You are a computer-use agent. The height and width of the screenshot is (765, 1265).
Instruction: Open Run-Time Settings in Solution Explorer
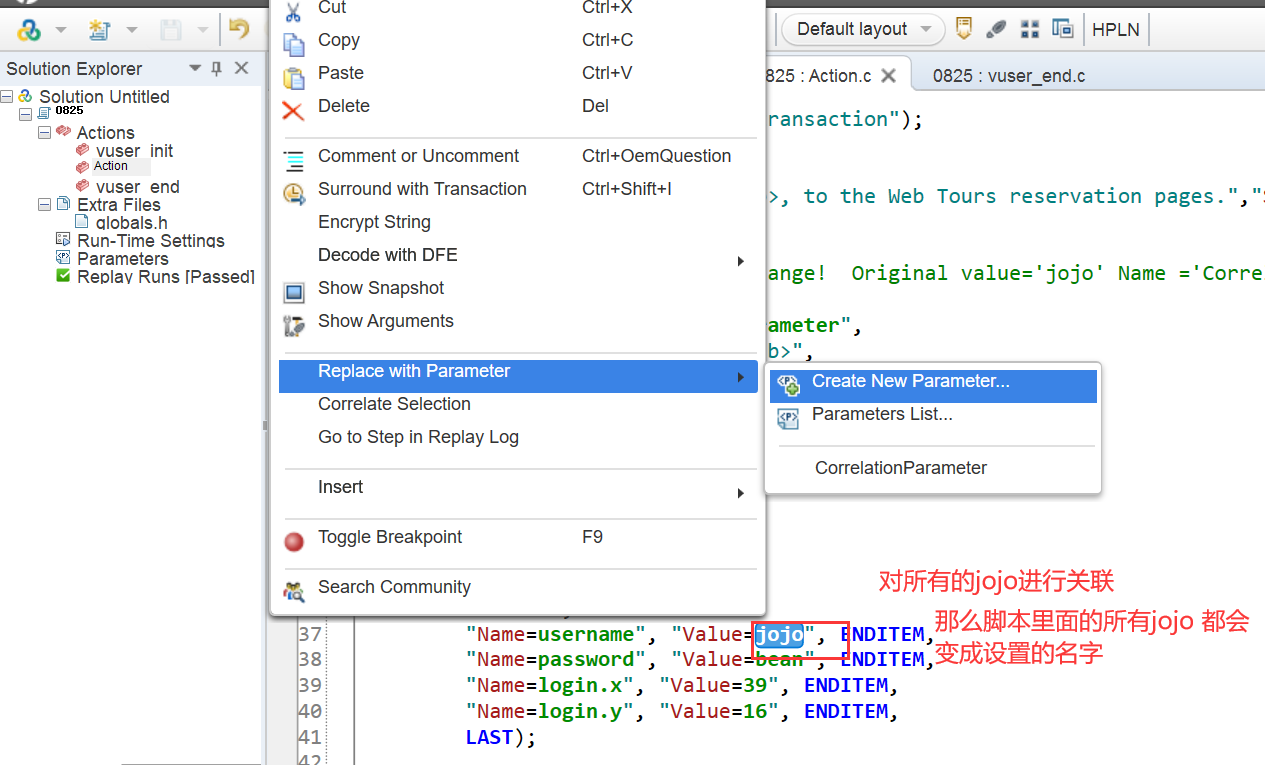tap(151, 241)
